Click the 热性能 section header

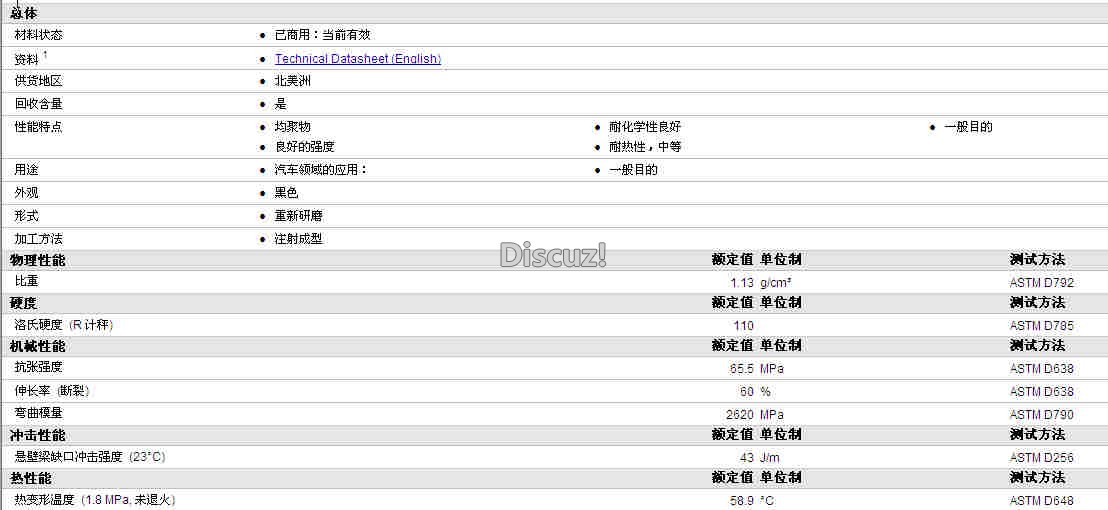click(x=30, y=478)
